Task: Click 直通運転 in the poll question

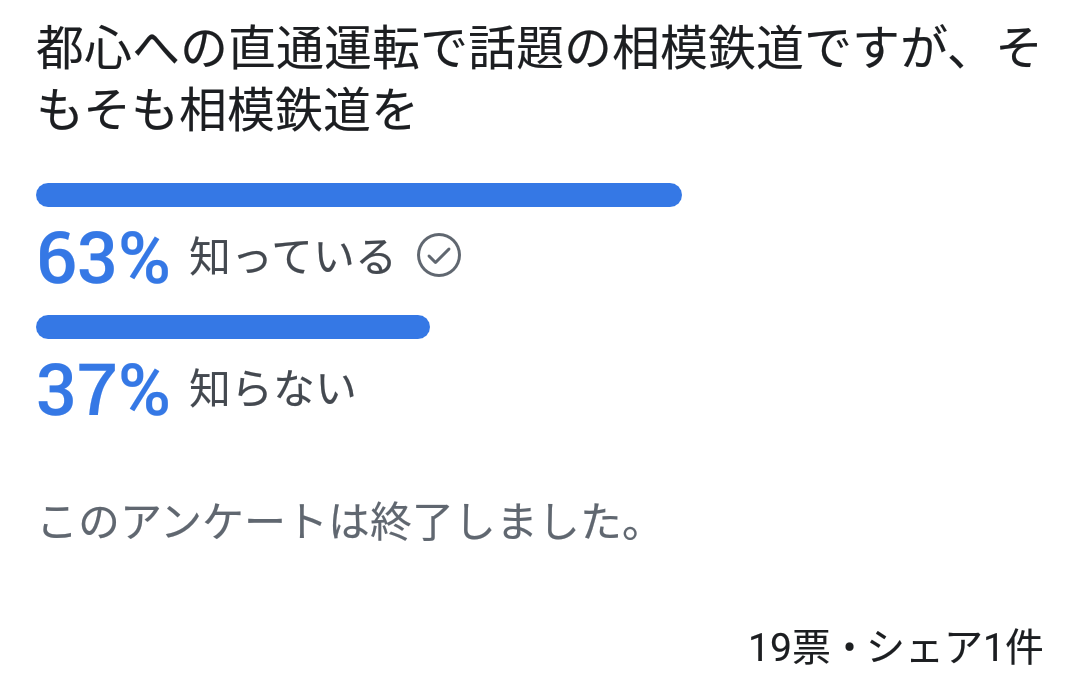Action: 323,49
